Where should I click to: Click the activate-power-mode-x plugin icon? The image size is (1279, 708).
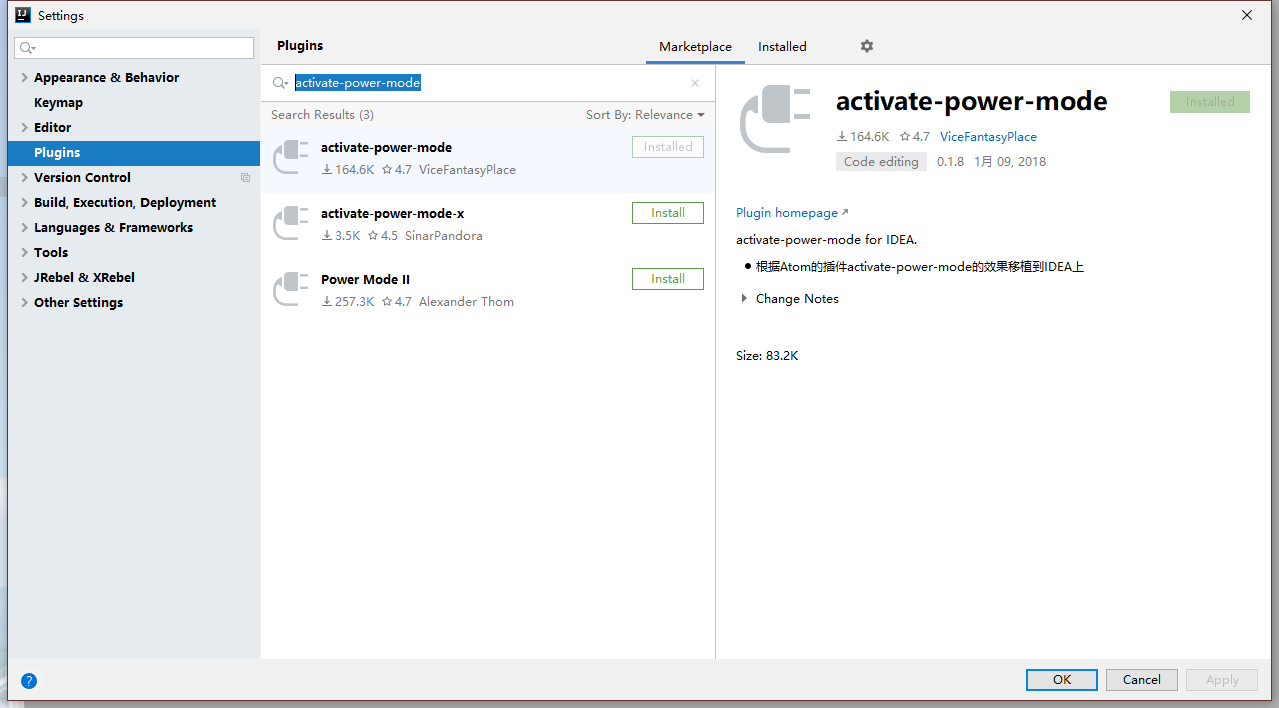pos(291,224)
